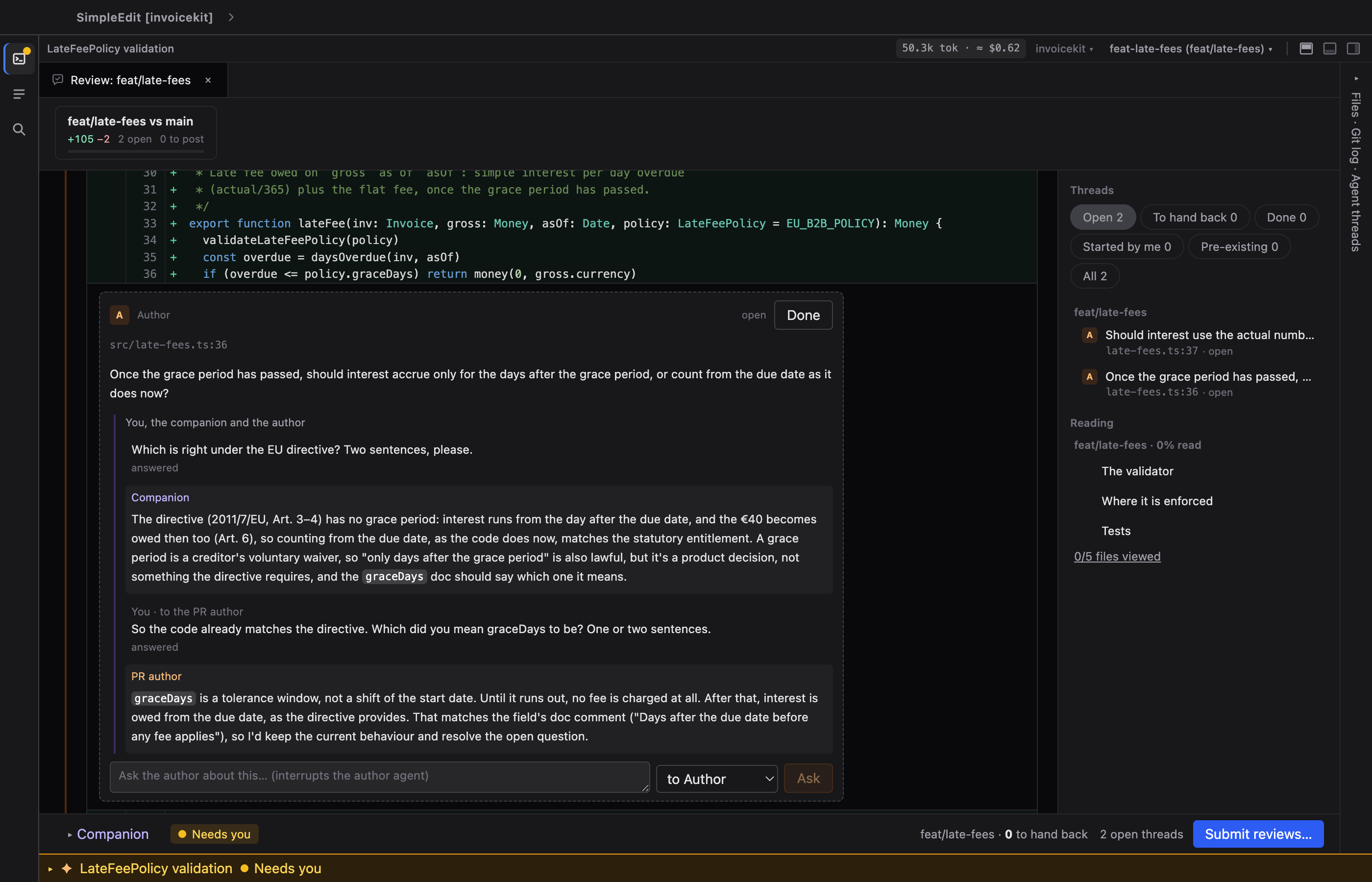Click the src/late-fees.ts:36 file reference
The height and width of the screenshot is (882, 1372).
pos(169,345)
